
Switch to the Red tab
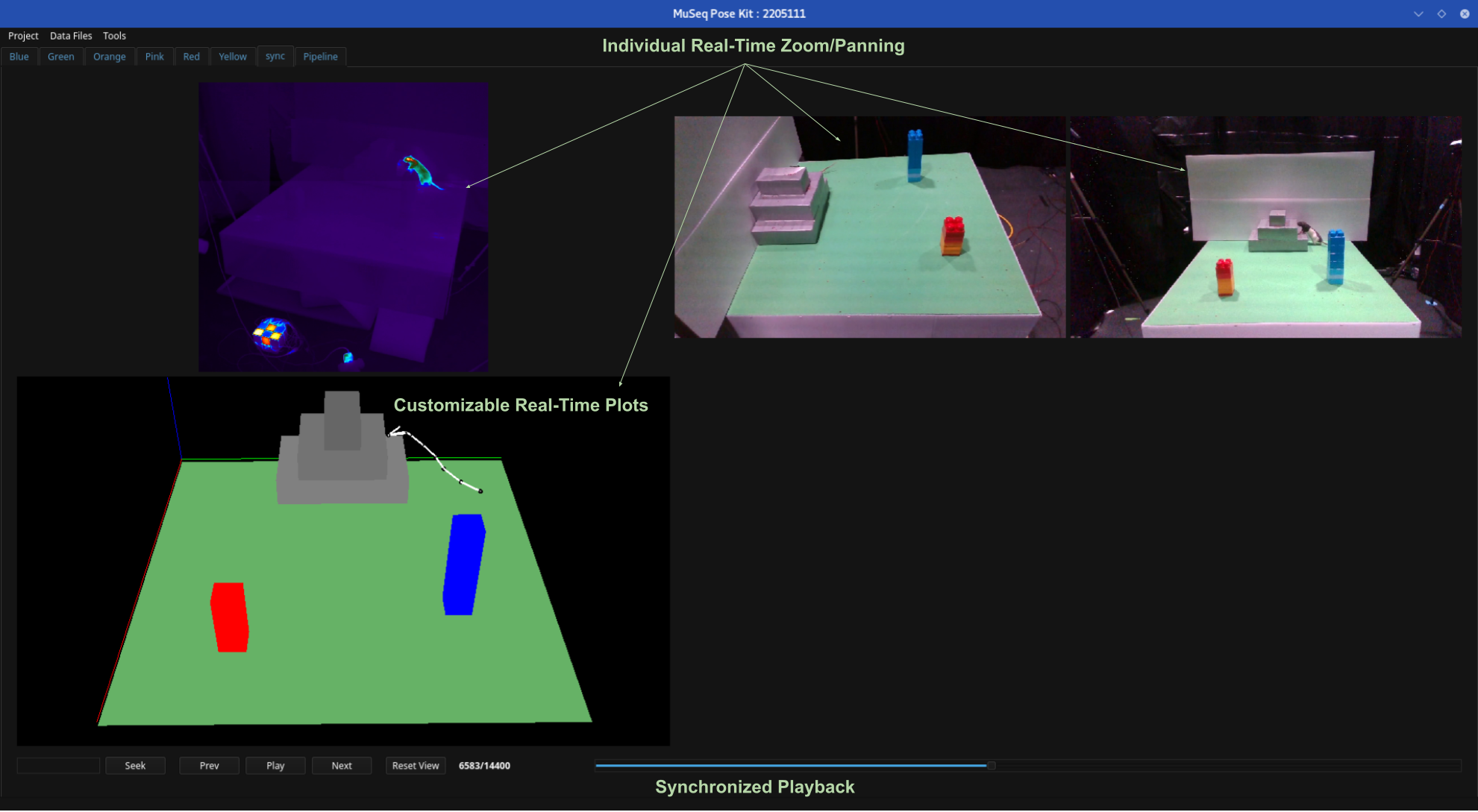[192, 57]
